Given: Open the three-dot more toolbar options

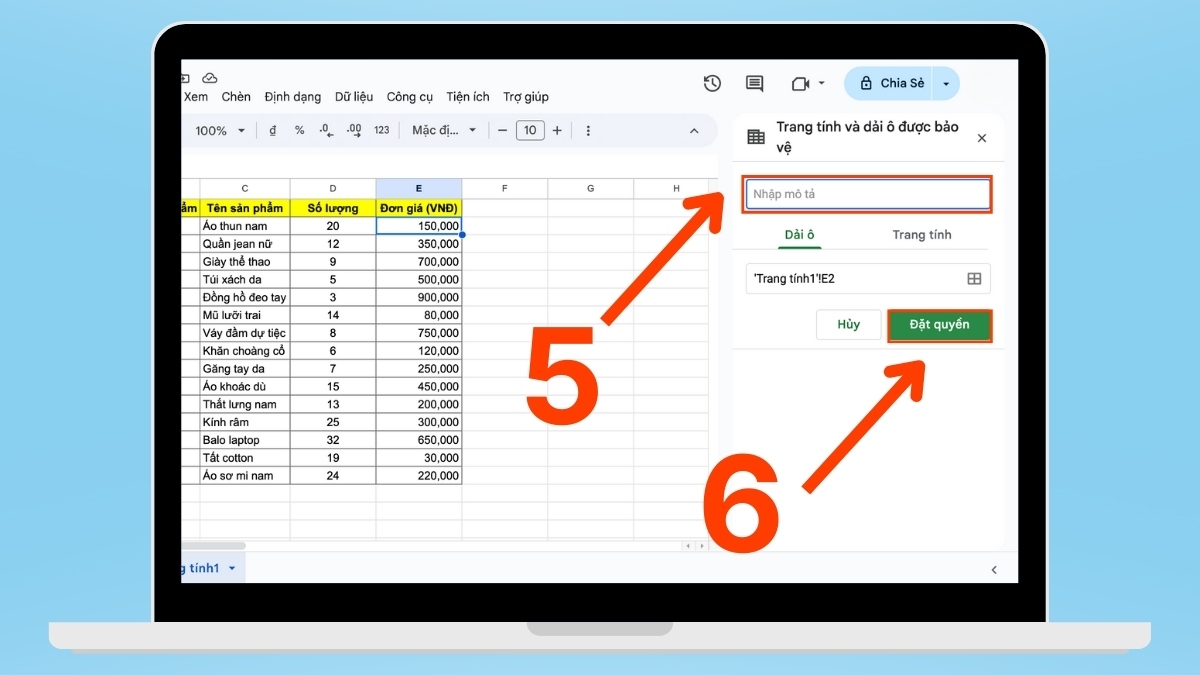Looking at the screenshot, I should point(588,131).
